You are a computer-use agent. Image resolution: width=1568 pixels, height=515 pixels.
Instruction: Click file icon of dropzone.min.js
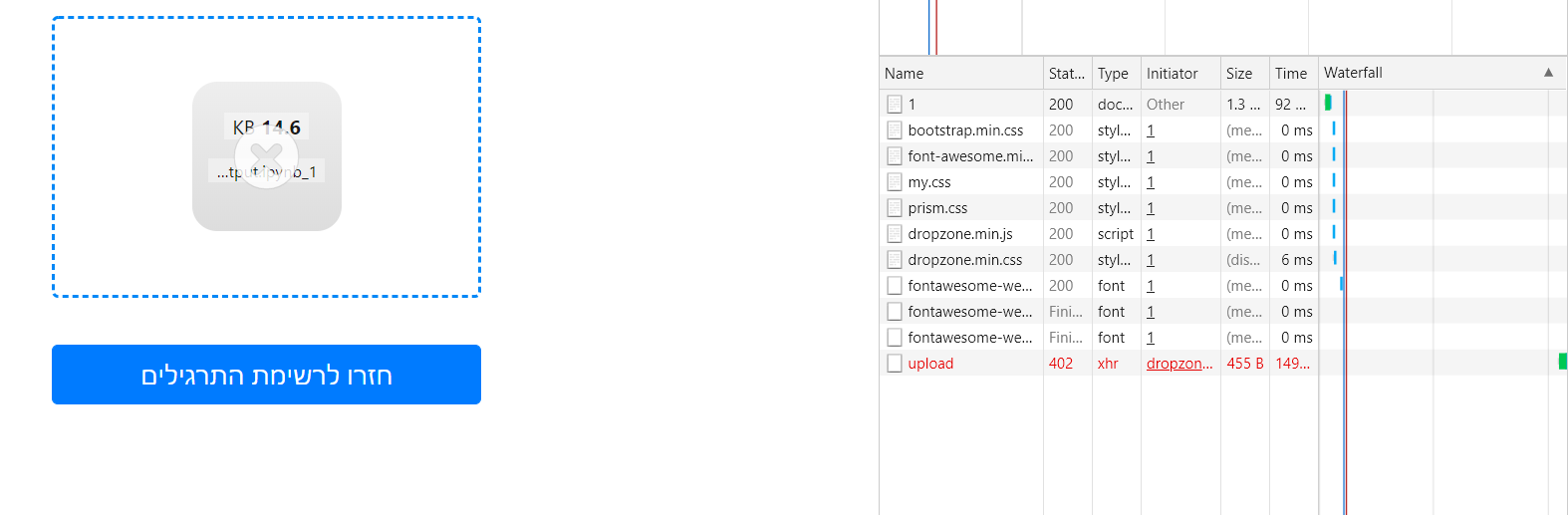pyautogui.click(x=895, y=234)
